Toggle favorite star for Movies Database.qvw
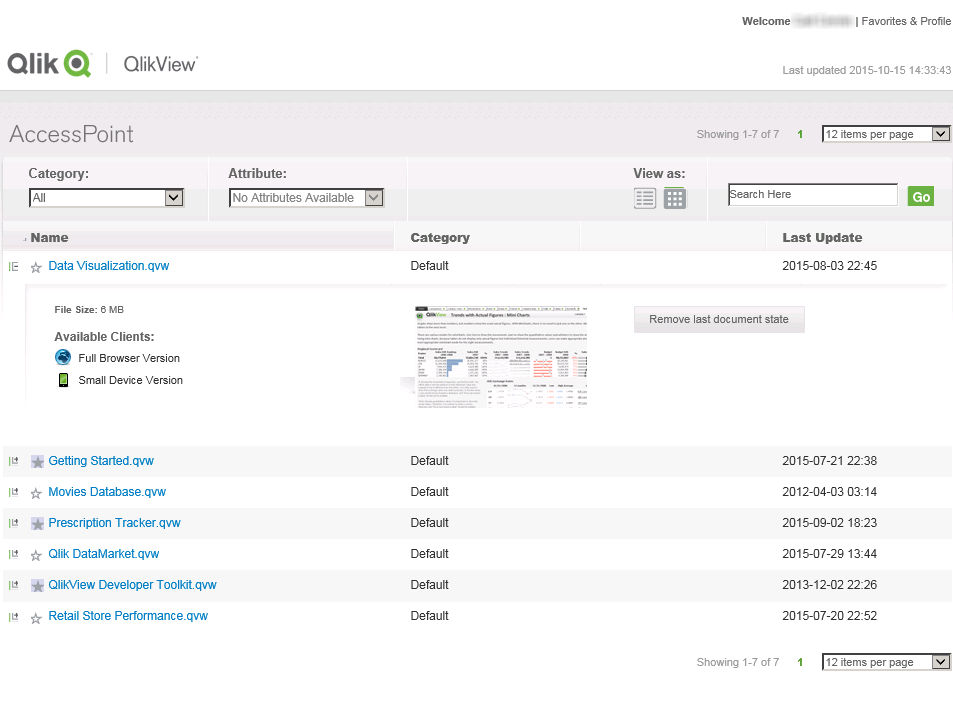953x709 pixels. click(x=36, y=493)
